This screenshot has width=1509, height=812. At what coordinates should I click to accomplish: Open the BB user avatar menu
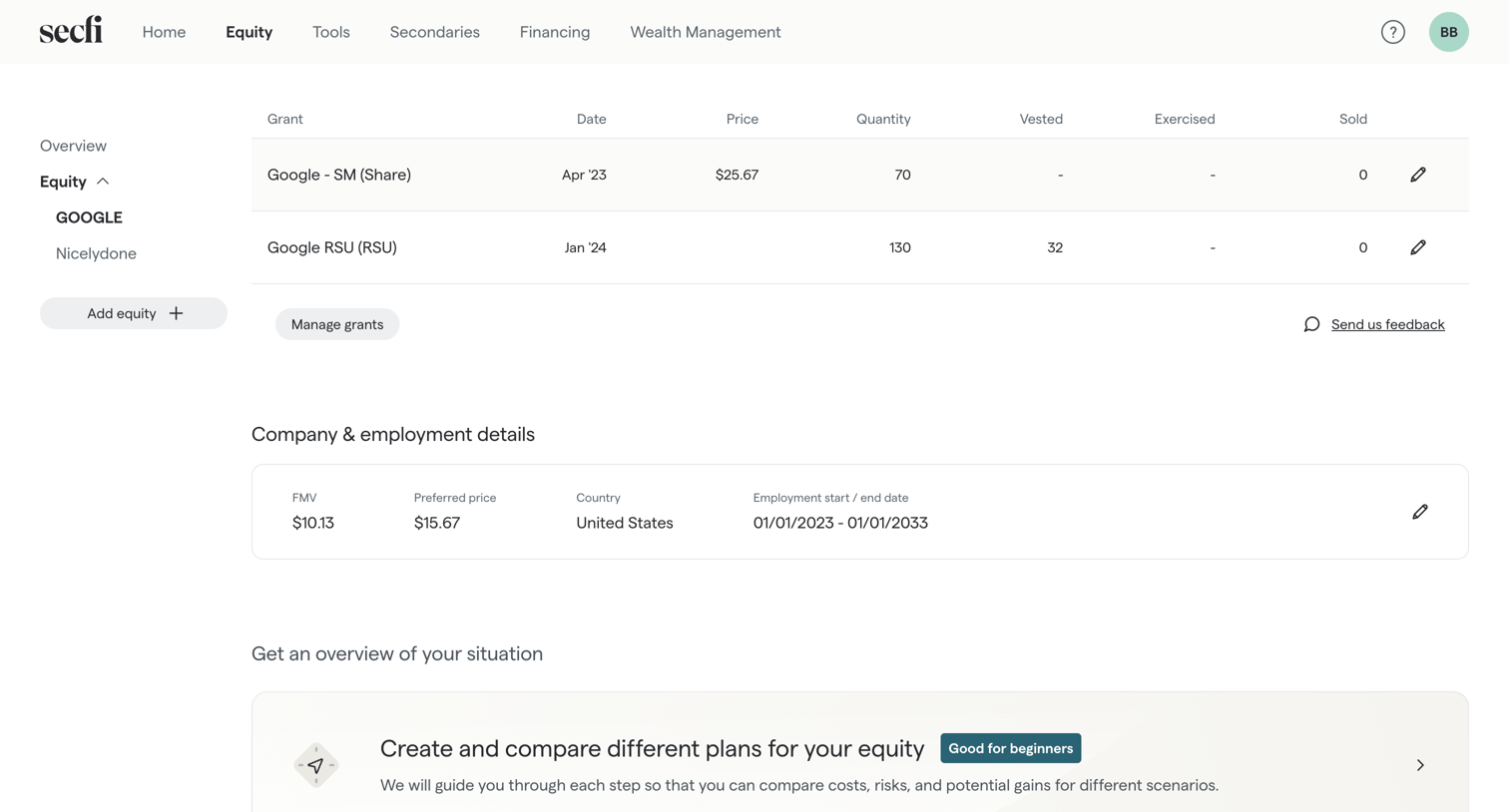coord(1448,32)
